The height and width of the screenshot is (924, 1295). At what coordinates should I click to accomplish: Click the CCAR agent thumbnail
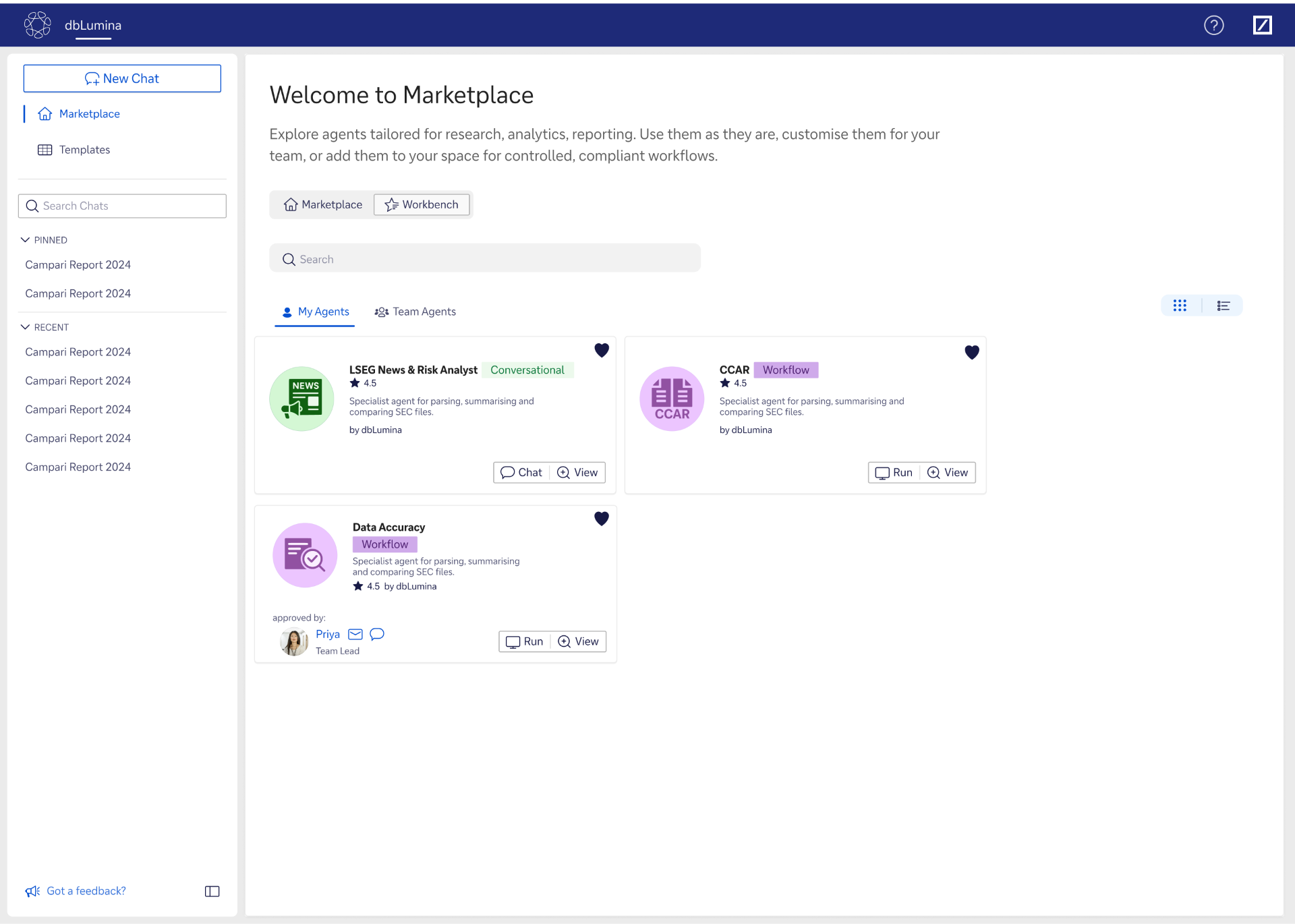point(672,399)
